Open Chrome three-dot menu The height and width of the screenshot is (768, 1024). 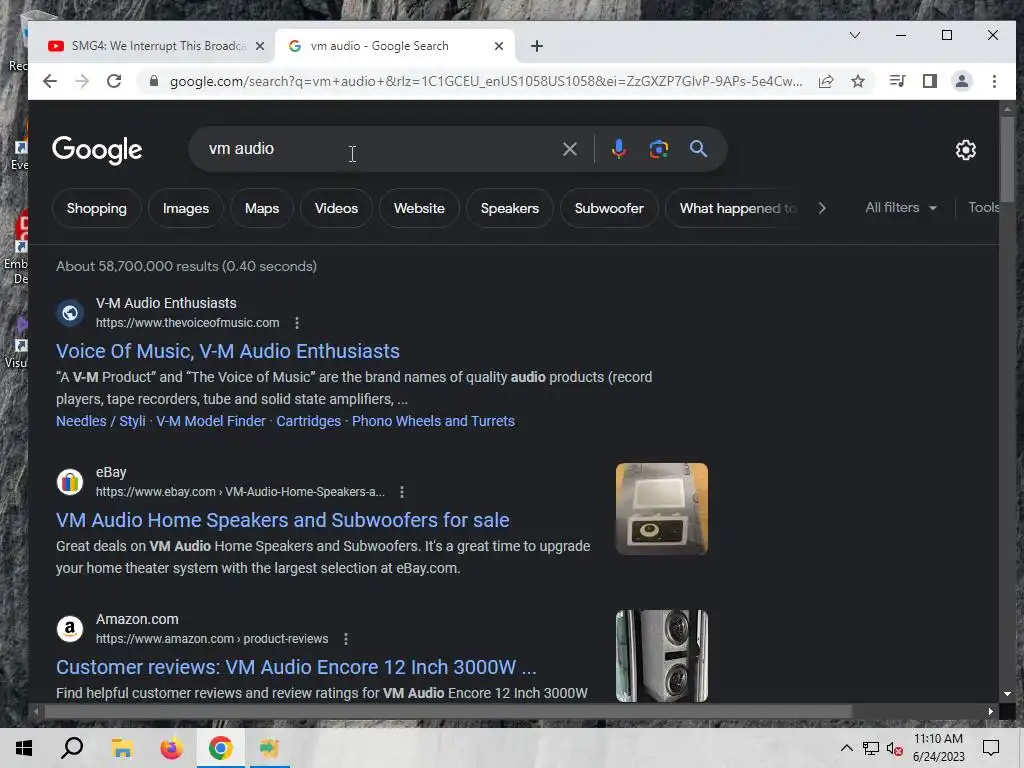pos(994,81)
